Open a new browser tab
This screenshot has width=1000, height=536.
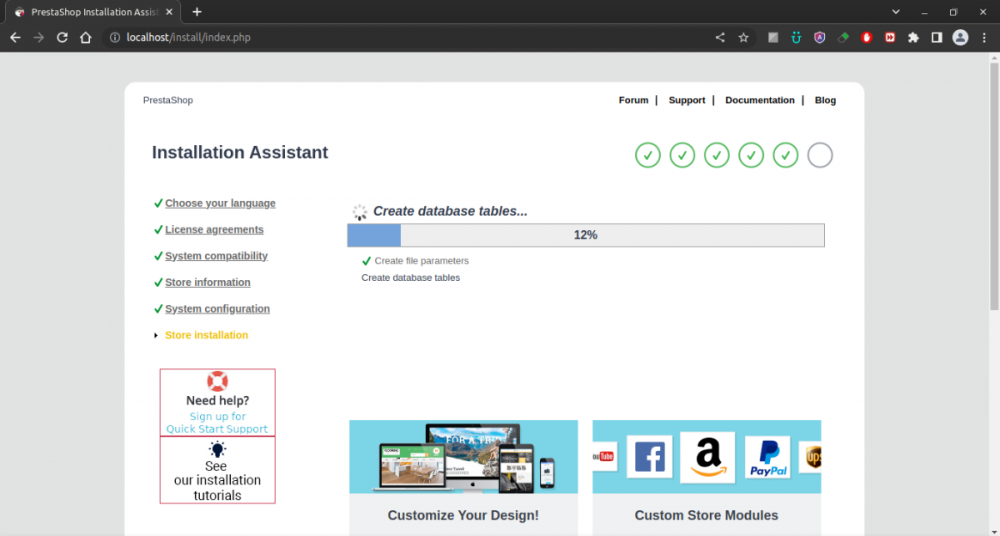[x=197, y=11]
